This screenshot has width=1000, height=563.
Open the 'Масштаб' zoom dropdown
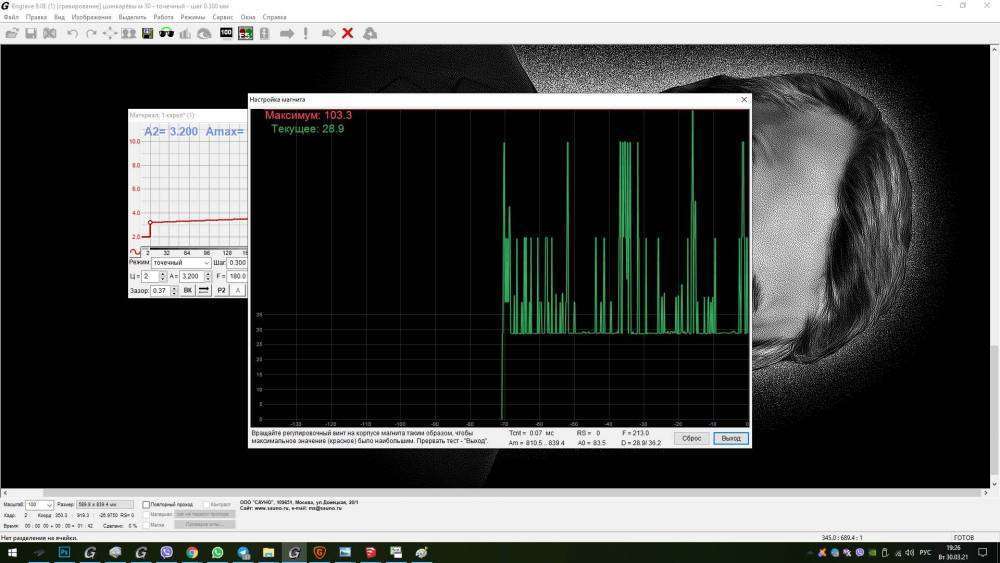coord(49,505)
